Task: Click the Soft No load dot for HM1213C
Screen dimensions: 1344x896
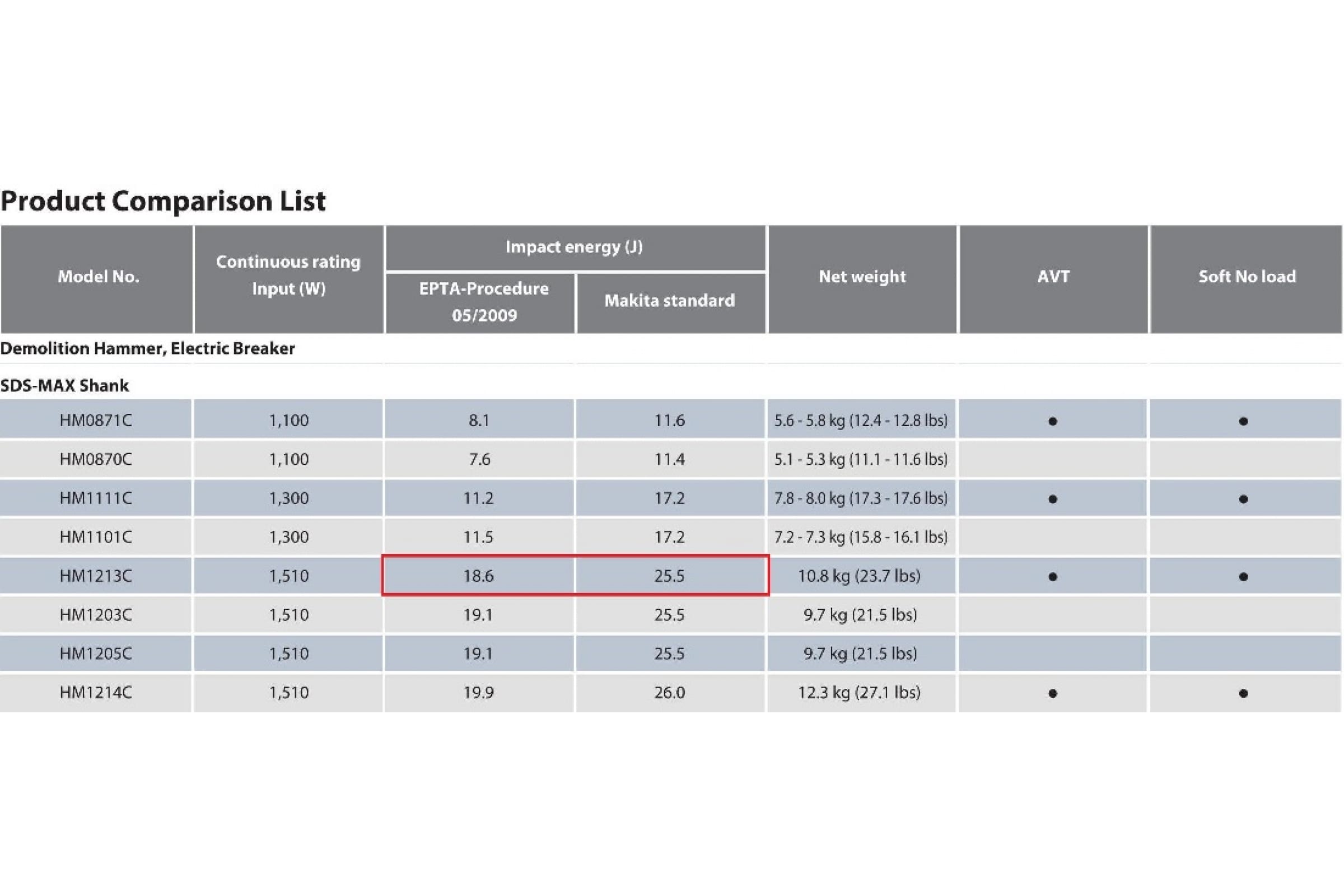Action: (1243, 577)
